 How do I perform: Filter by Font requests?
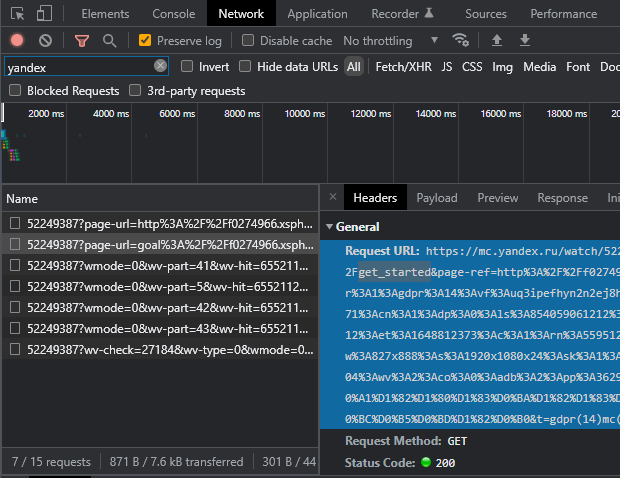click(578, 66)
